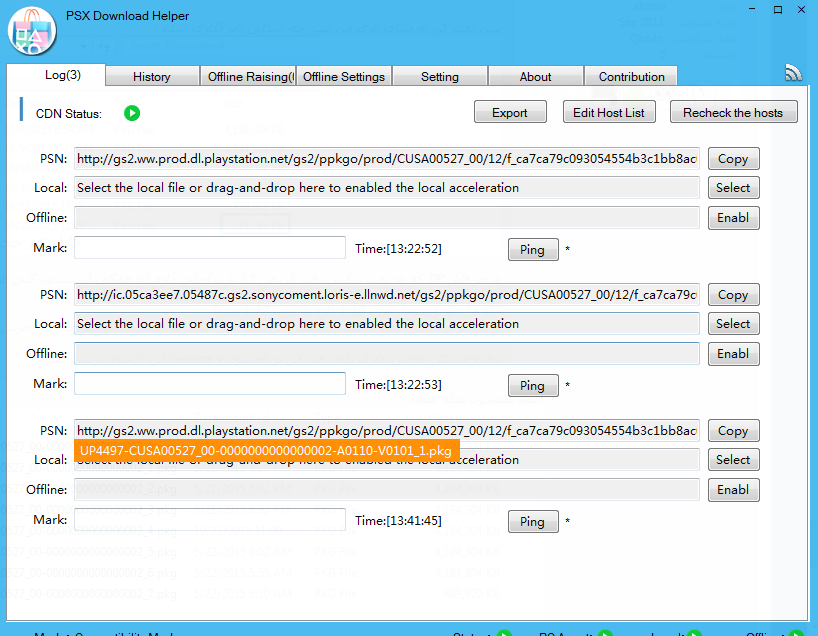Open the Offline Raising tab
The image size is (818, 636).
[250, 77]
